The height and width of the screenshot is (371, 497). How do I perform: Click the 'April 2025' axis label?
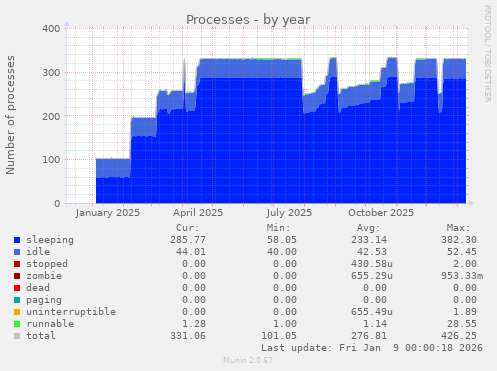pos(198,213)
